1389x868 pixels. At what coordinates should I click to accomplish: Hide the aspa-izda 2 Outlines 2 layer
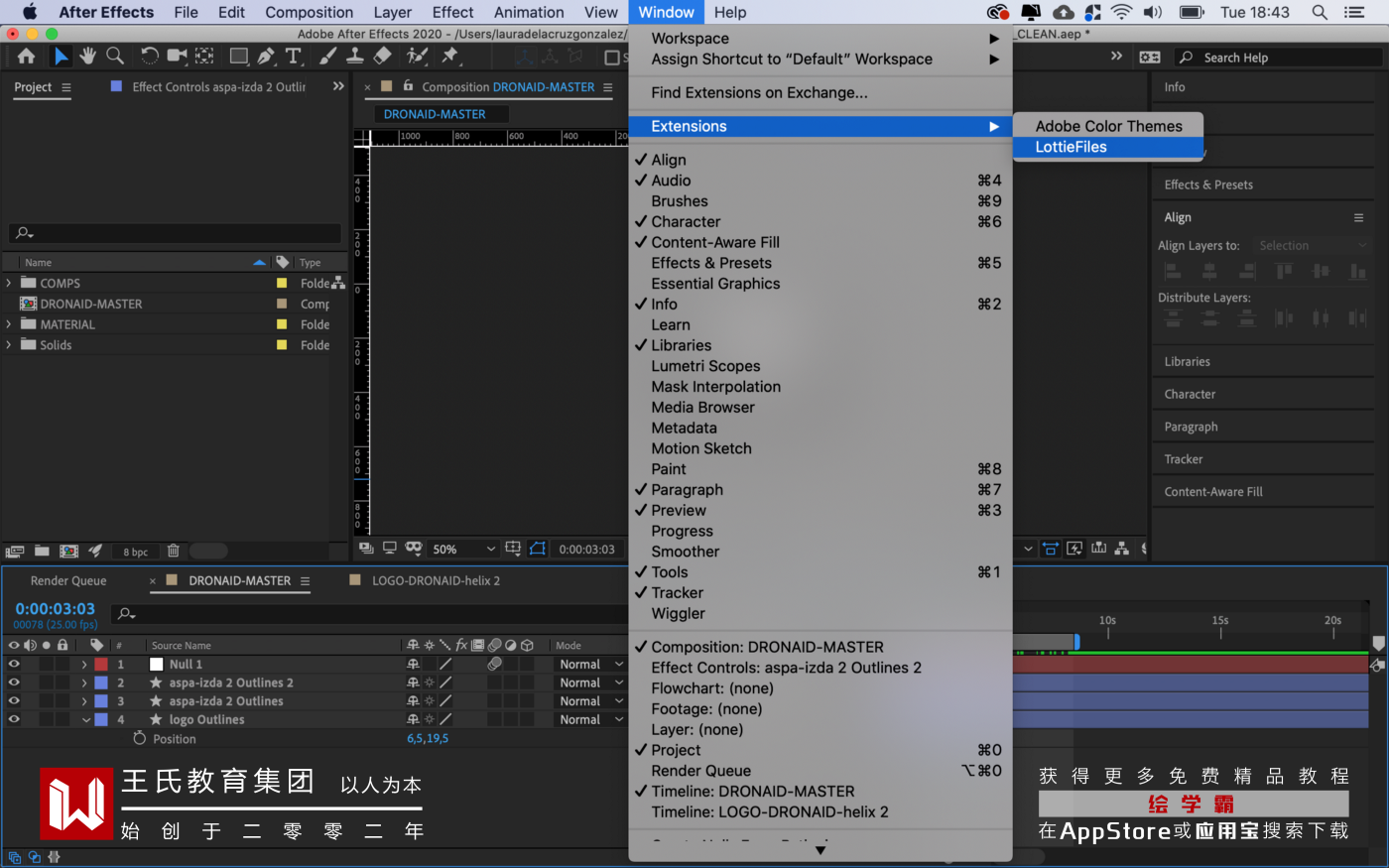click(14, 682)
